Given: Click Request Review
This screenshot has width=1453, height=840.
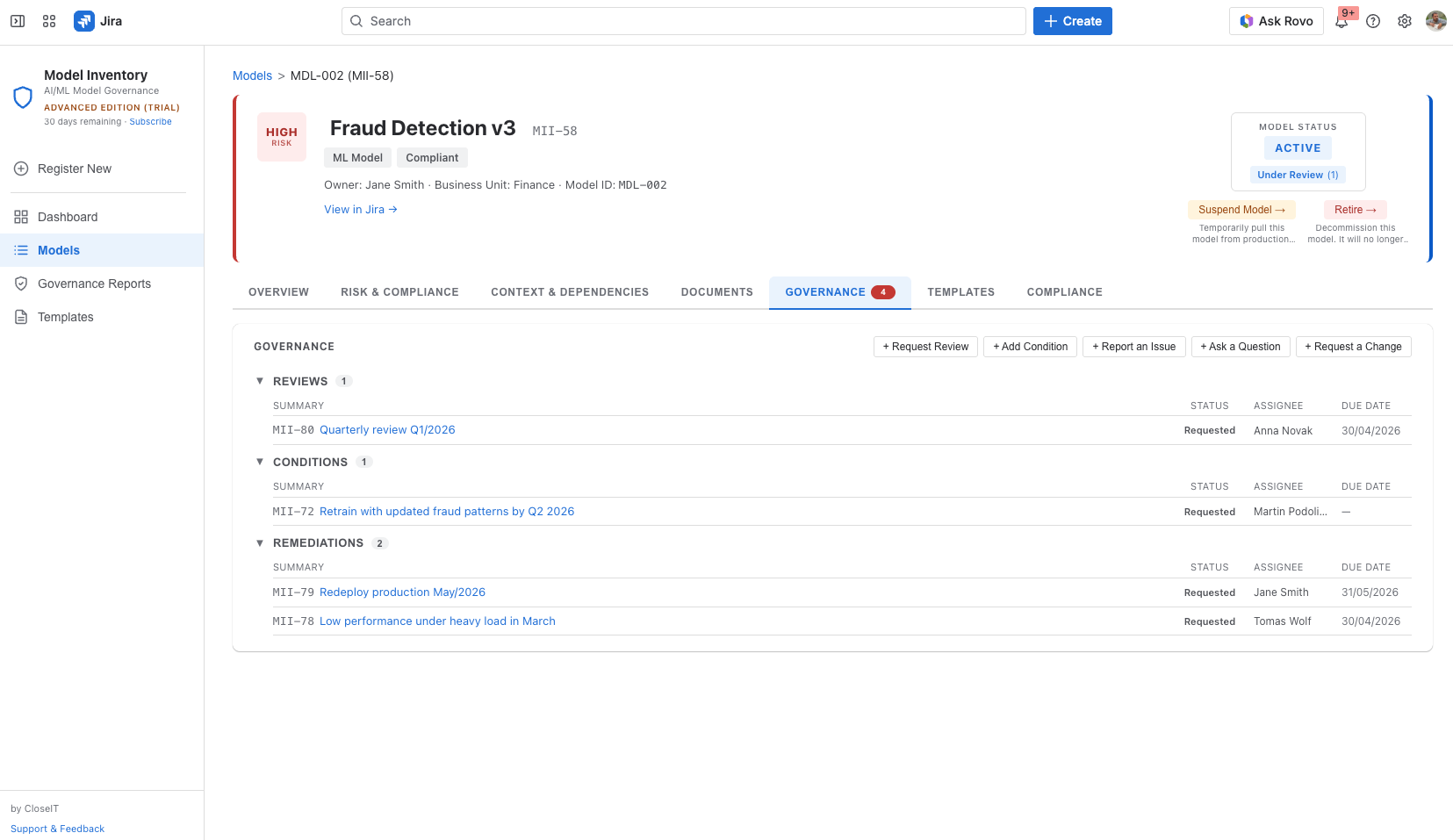Looking at the screenshot, I should [x=924, y=346].
